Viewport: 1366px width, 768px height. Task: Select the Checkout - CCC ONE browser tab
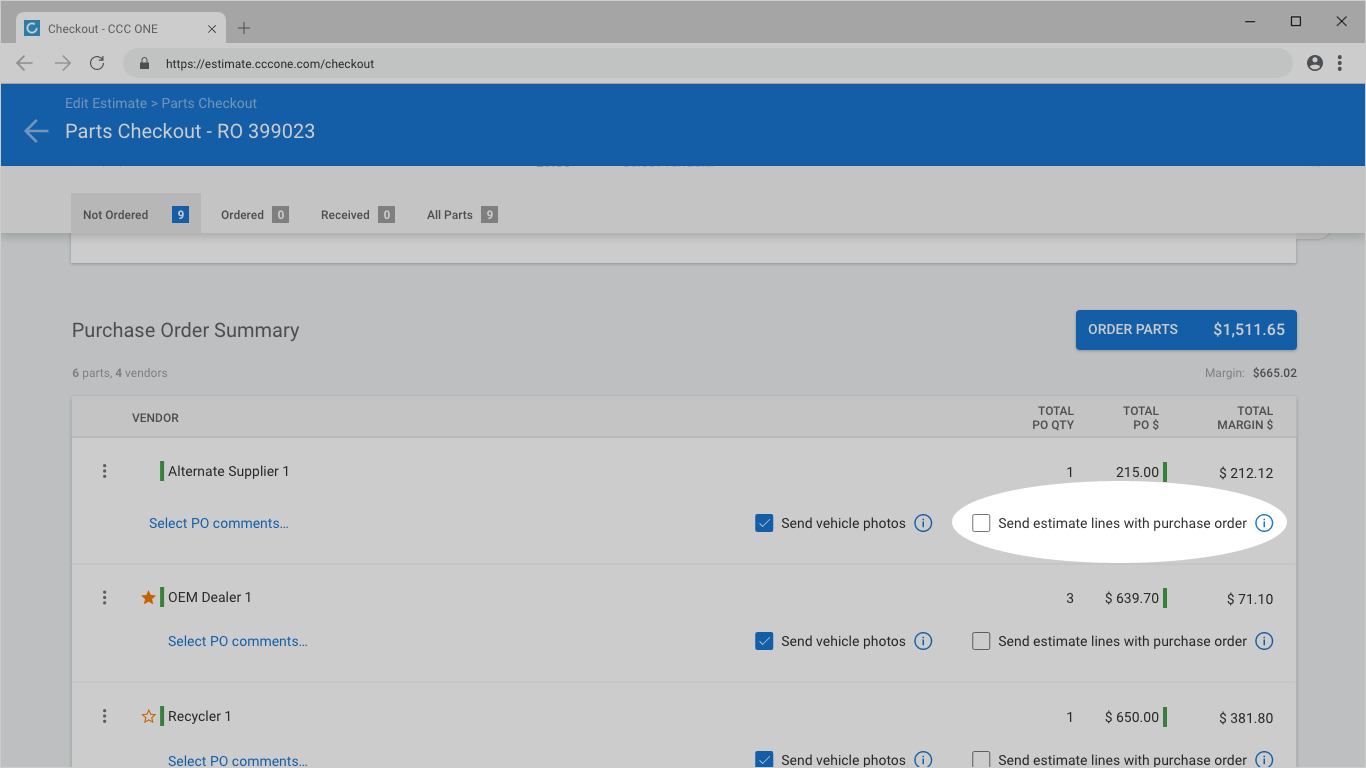click(x=122, y=29)
